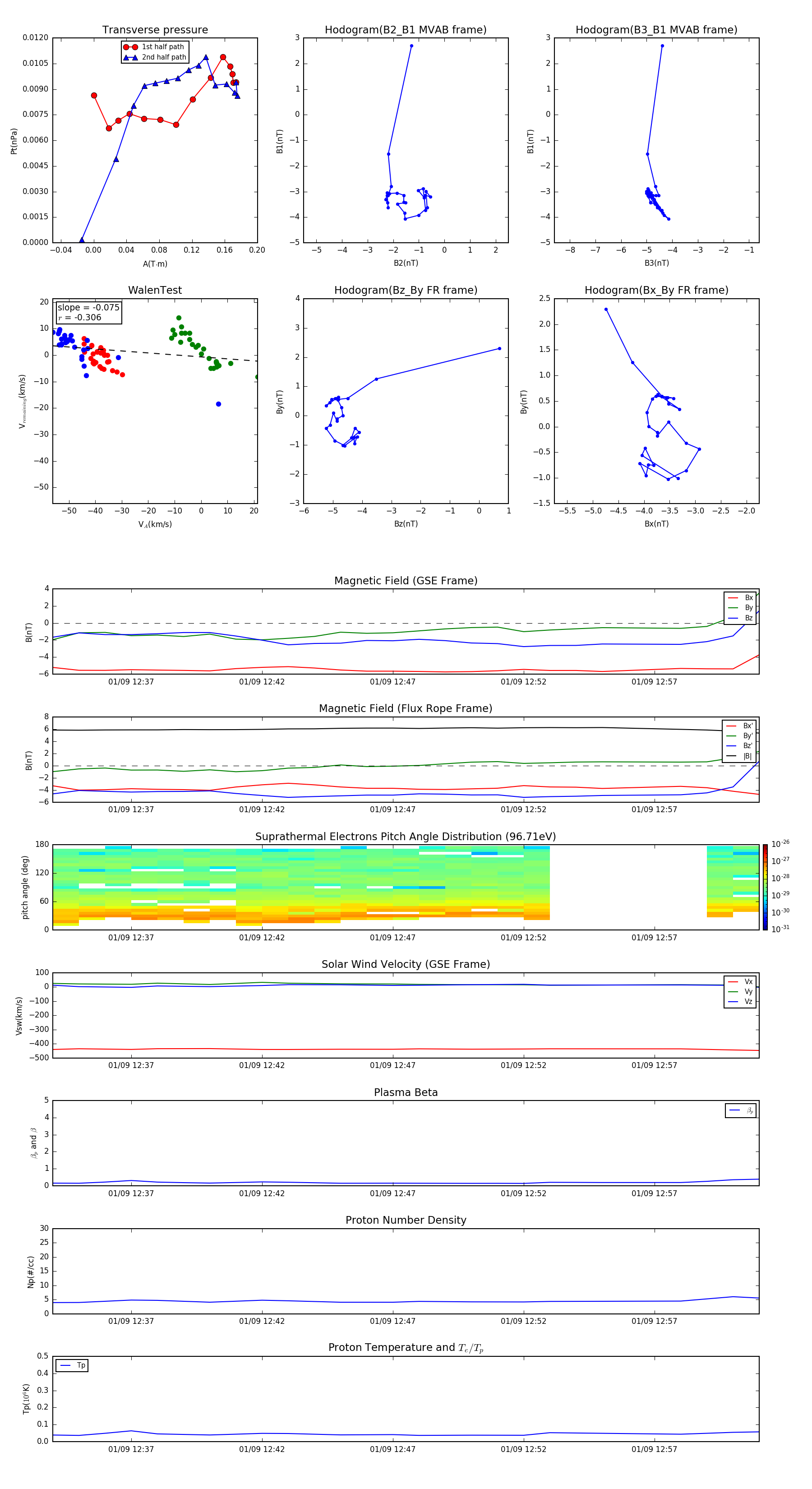812x1489 pixels.
Task: Click the 'Magnetic Field (Flux Rope Frame)' title
Action: pos(406,709)
